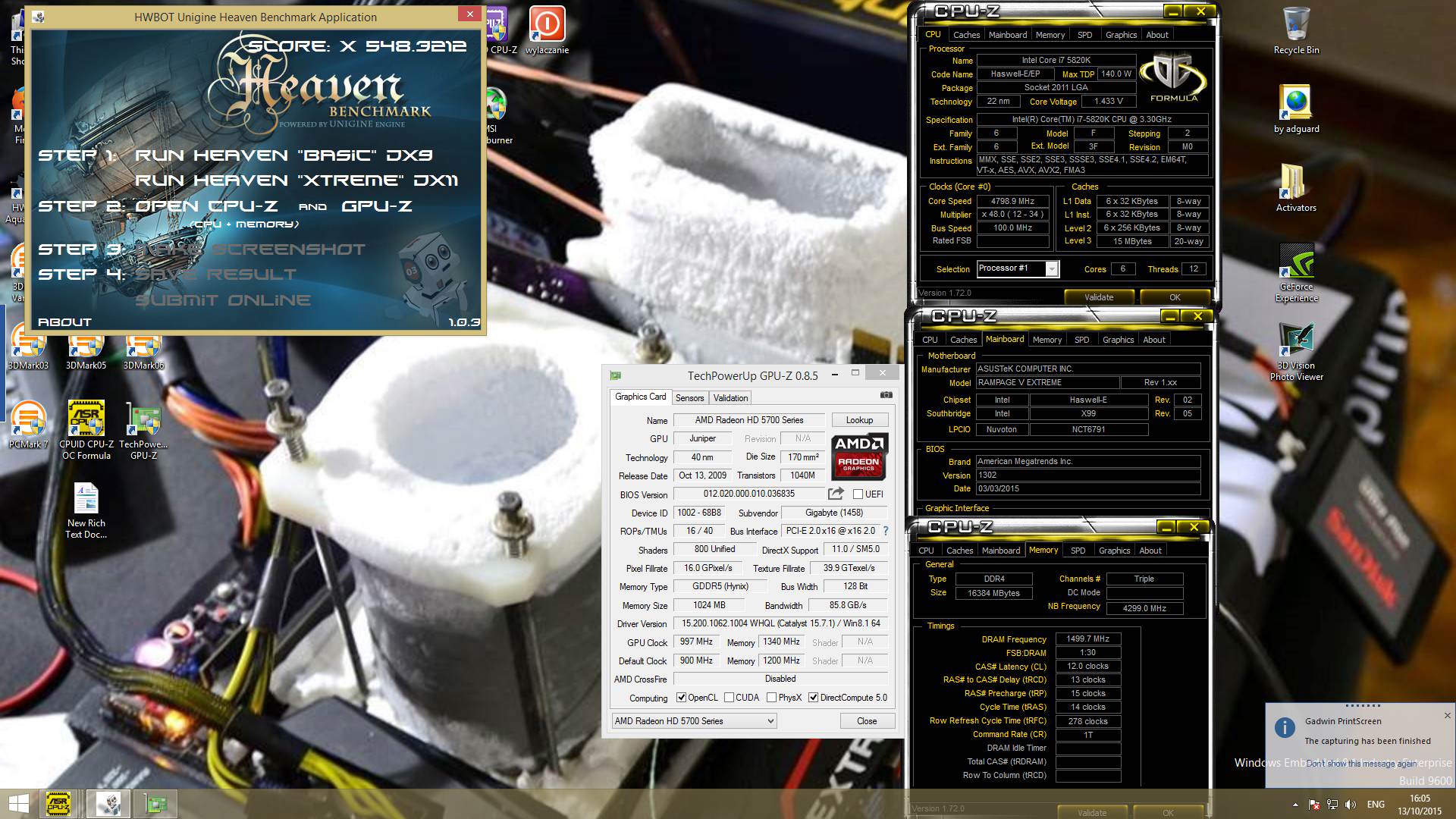
Task: Open the Caches tab in the top CPU-Z window
Action: [x=966, y=35]
